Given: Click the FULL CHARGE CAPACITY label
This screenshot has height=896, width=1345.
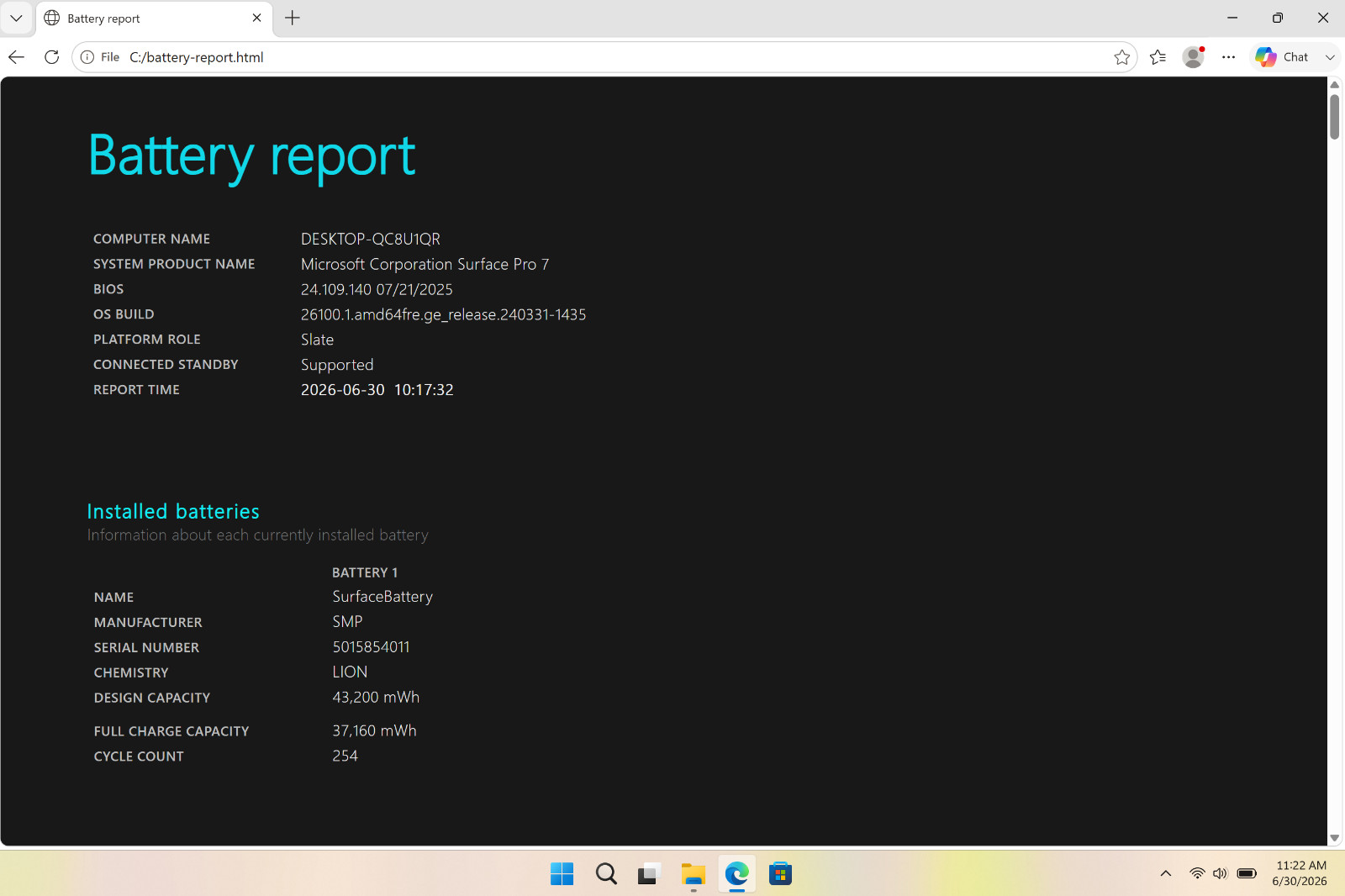Looking at the screenshot, I should [171, 731].
